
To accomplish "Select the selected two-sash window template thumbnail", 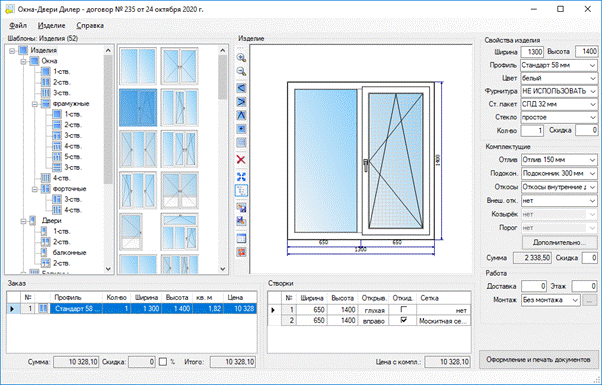I will tap(138, 107).
